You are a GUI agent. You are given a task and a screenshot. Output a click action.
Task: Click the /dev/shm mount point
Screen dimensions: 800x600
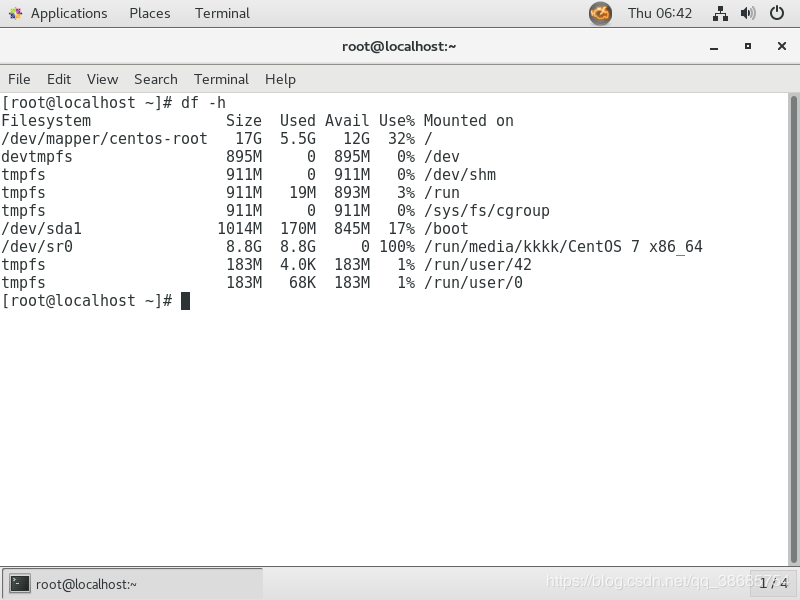(x=460, y=174)
